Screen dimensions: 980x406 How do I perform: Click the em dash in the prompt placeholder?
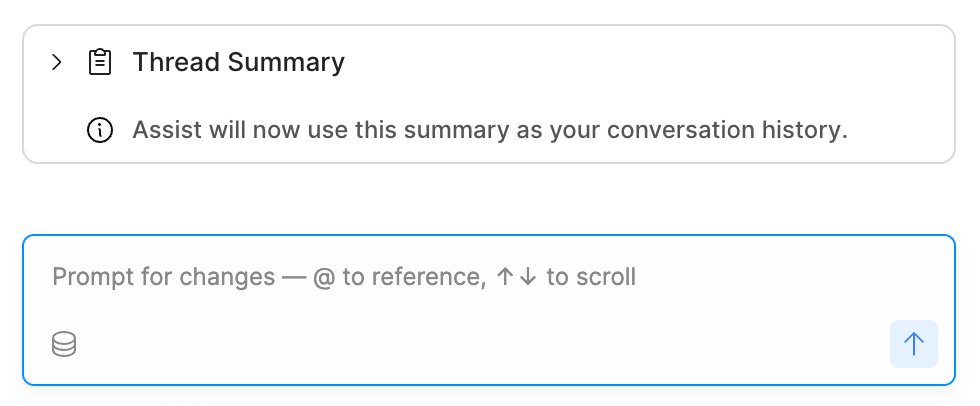click(294, 277)
